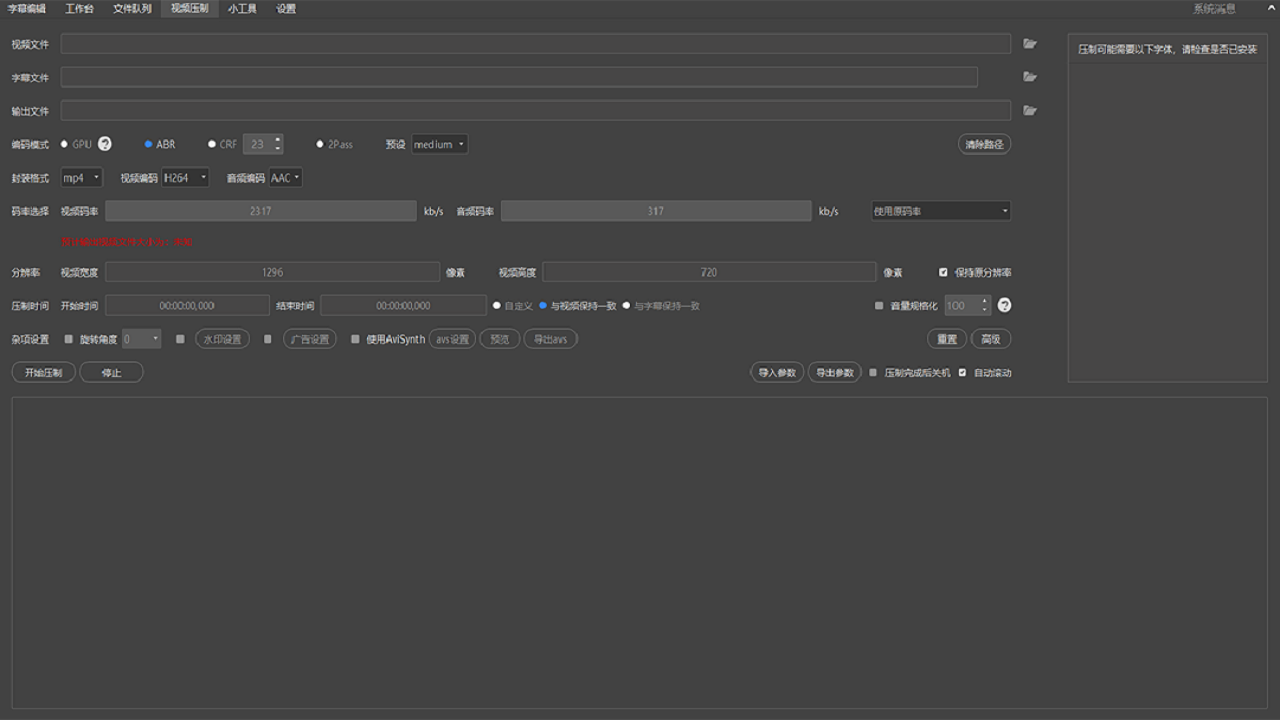Click the folder icon for 视频文件
Viewport: 1280px width, 720px height.
point(1030,44)
